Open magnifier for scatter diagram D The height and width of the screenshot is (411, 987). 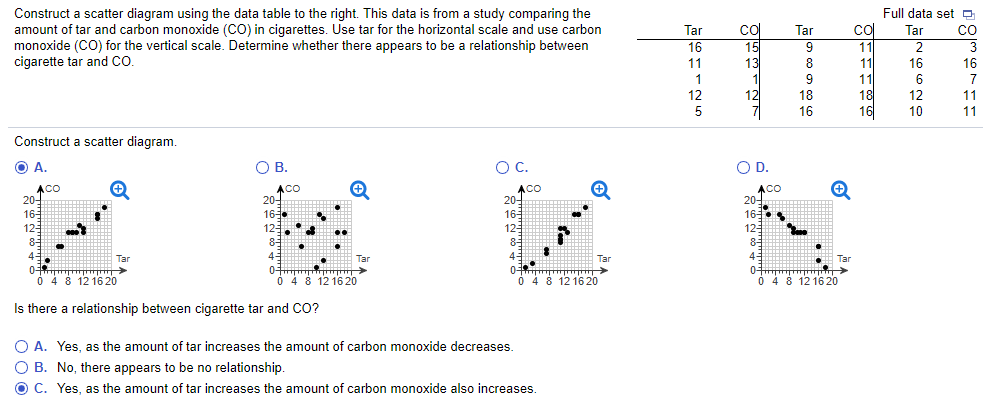pyautogui.click(x=840, y=190)
